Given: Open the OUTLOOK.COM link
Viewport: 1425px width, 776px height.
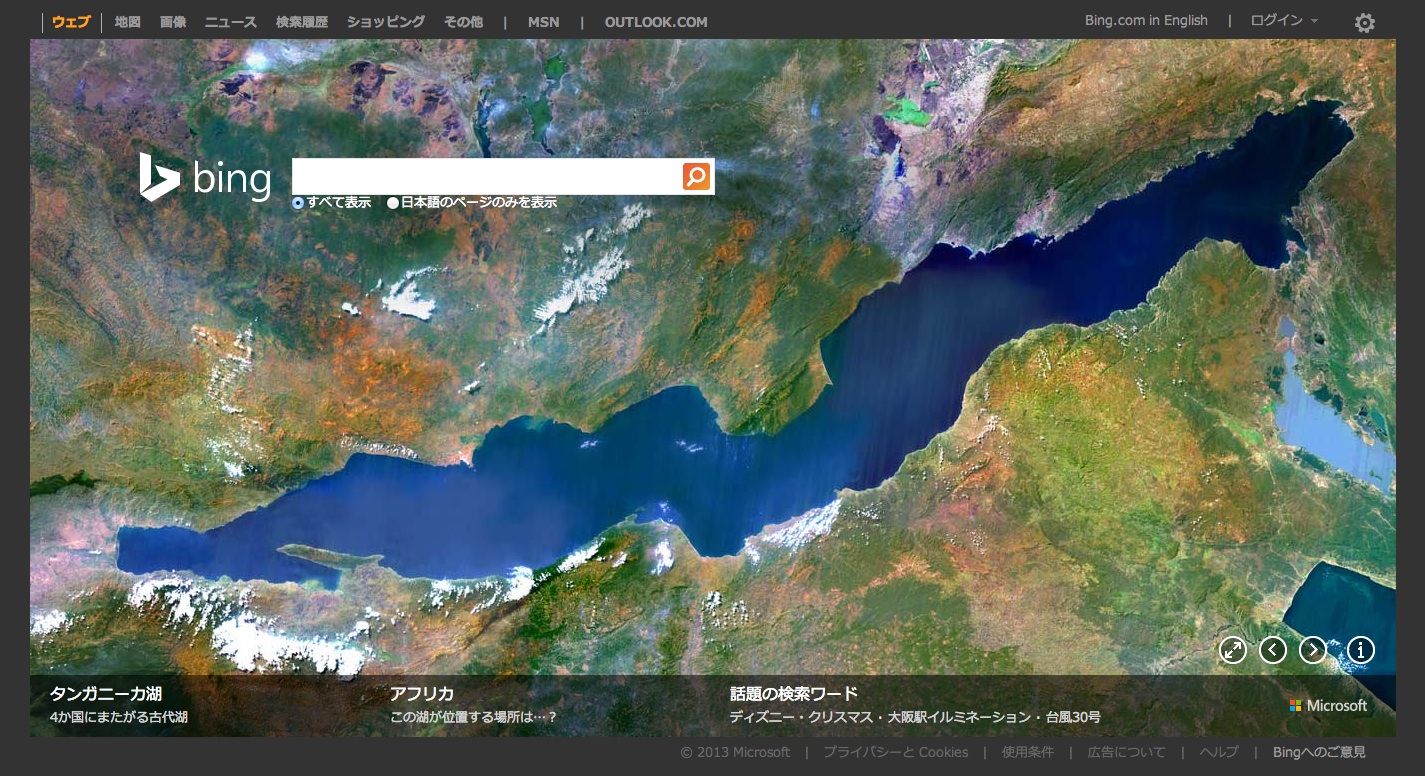Looking at the screenshot, I should coord(656,22).
